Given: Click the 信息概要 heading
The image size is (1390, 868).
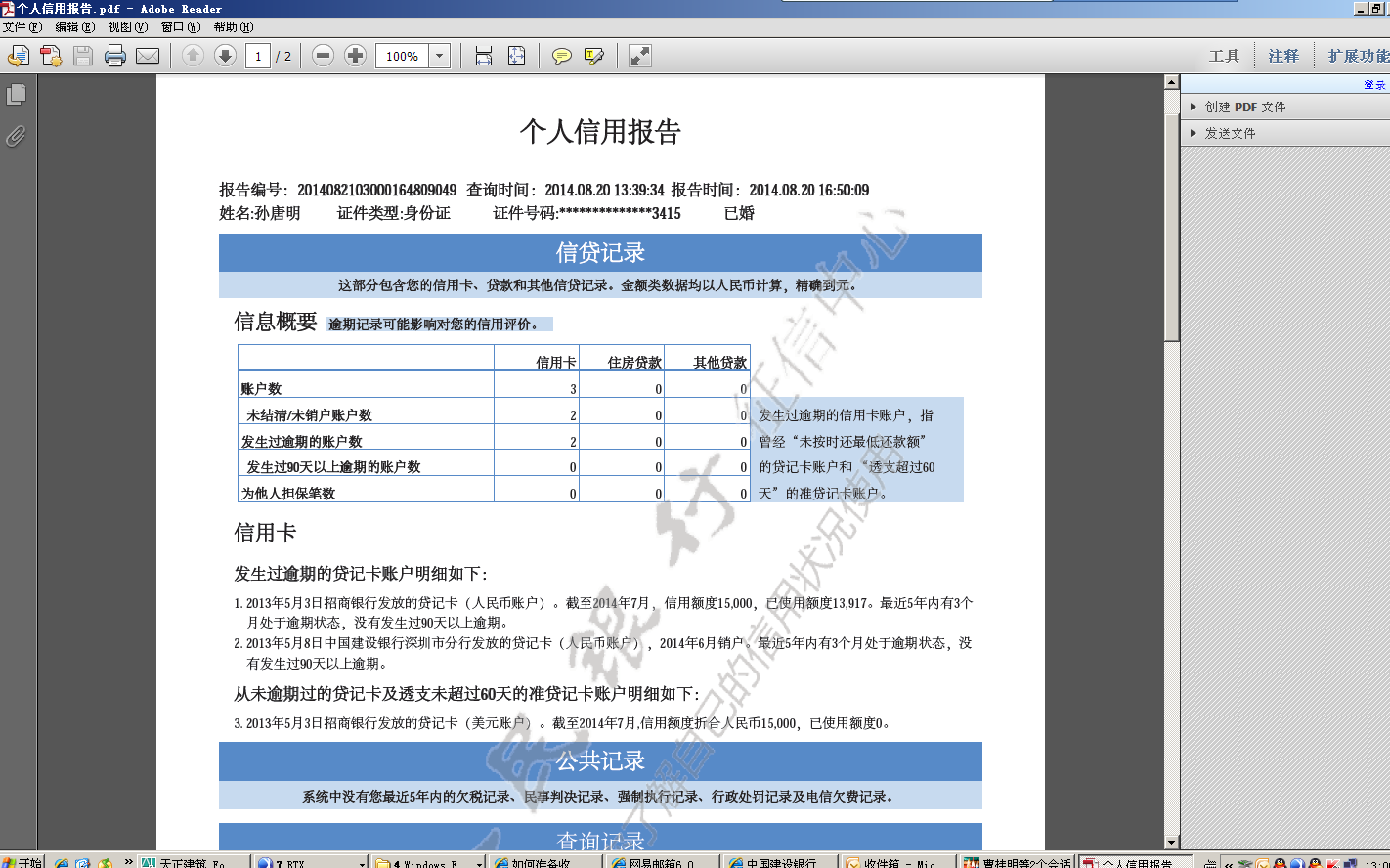Looking at the screenshot, I should [276, 322].
